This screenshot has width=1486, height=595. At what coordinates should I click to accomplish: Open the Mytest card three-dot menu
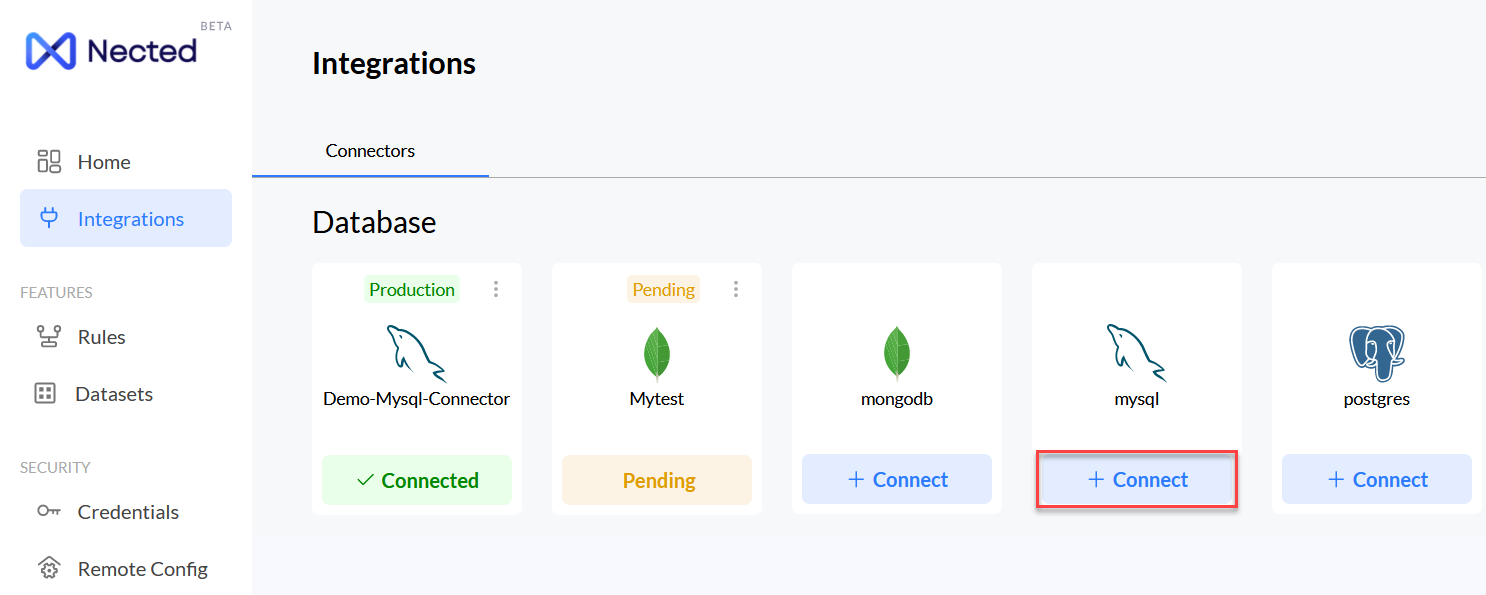click(x=736, y=289)
